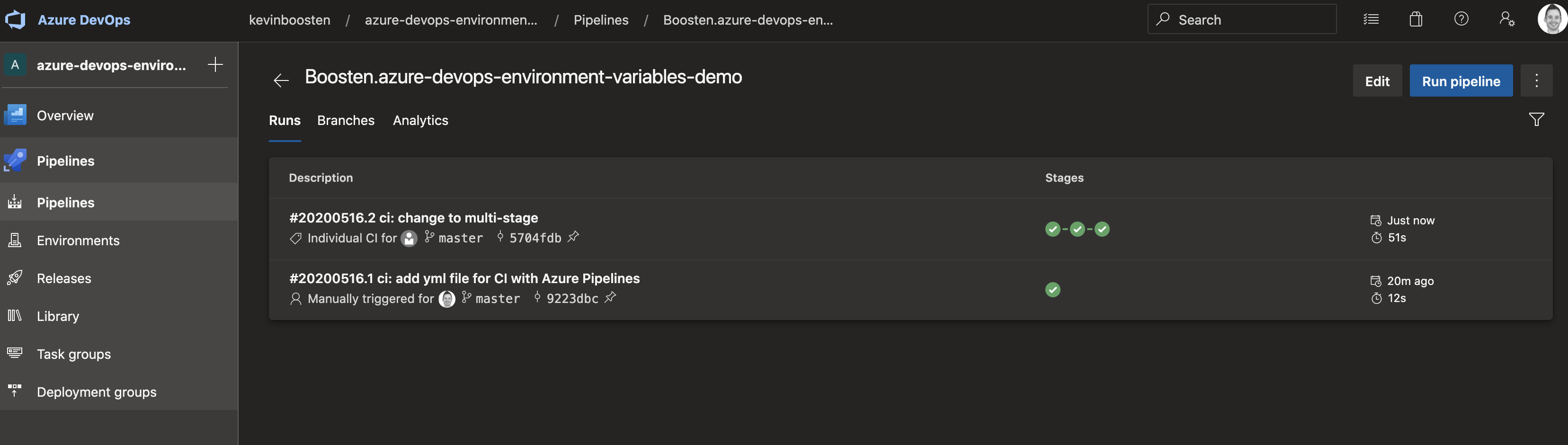Switch to the Analytics tab
This screenshot has width=1568, height=445.
point(420,121)
